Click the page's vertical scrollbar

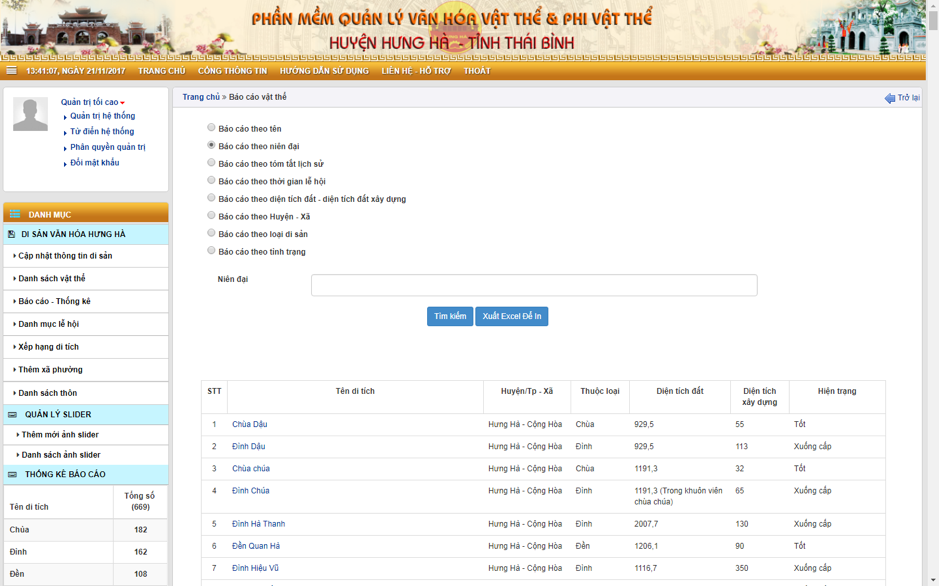(932, 300)
